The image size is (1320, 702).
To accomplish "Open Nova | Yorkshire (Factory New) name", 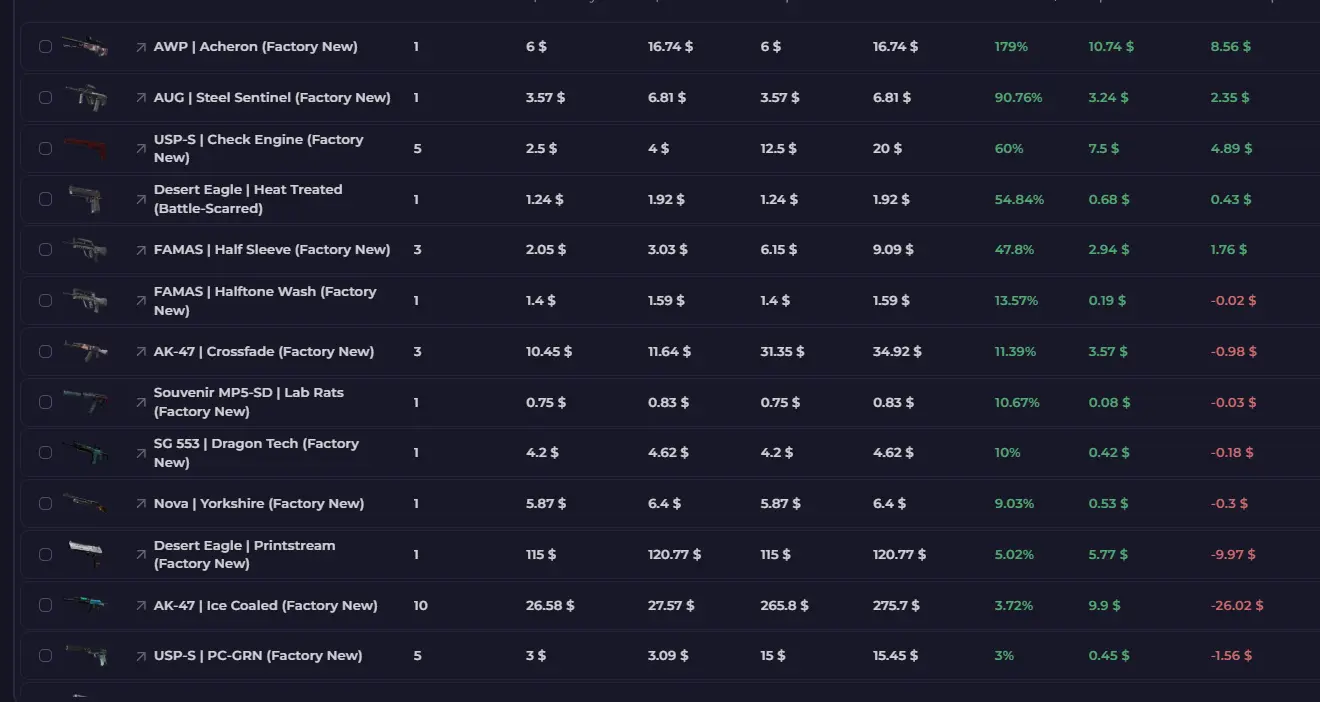I will pos(259,504).
